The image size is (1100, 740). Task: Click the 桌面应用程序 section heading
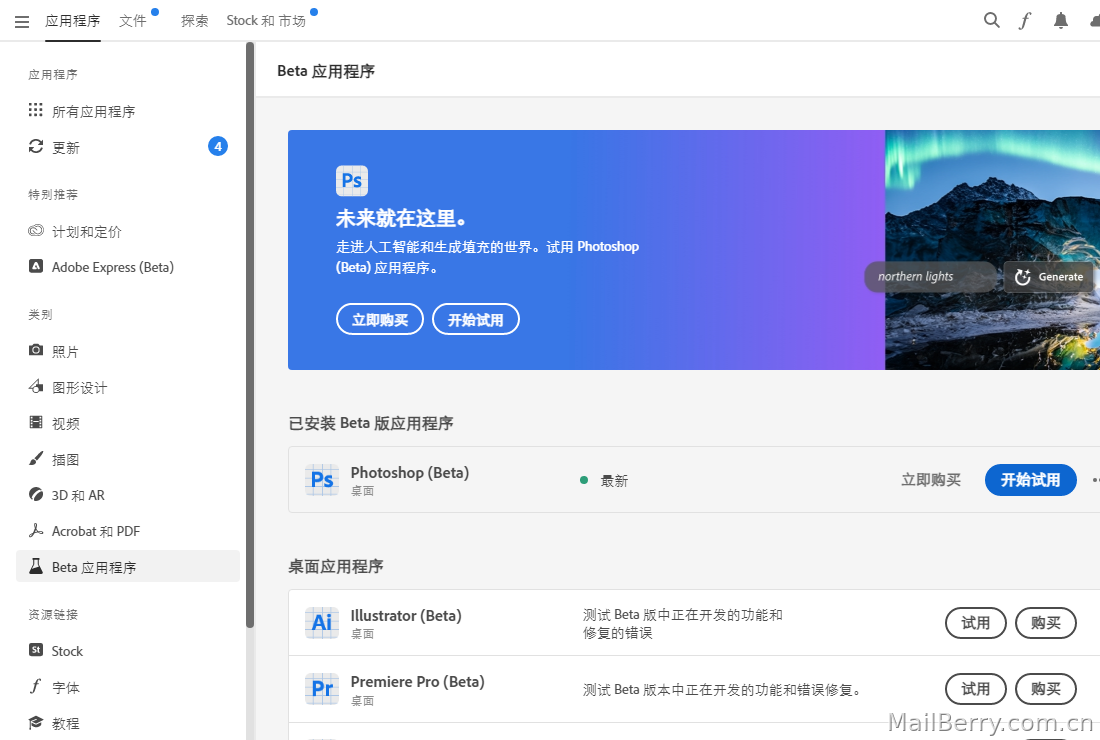tap(335, 566)
